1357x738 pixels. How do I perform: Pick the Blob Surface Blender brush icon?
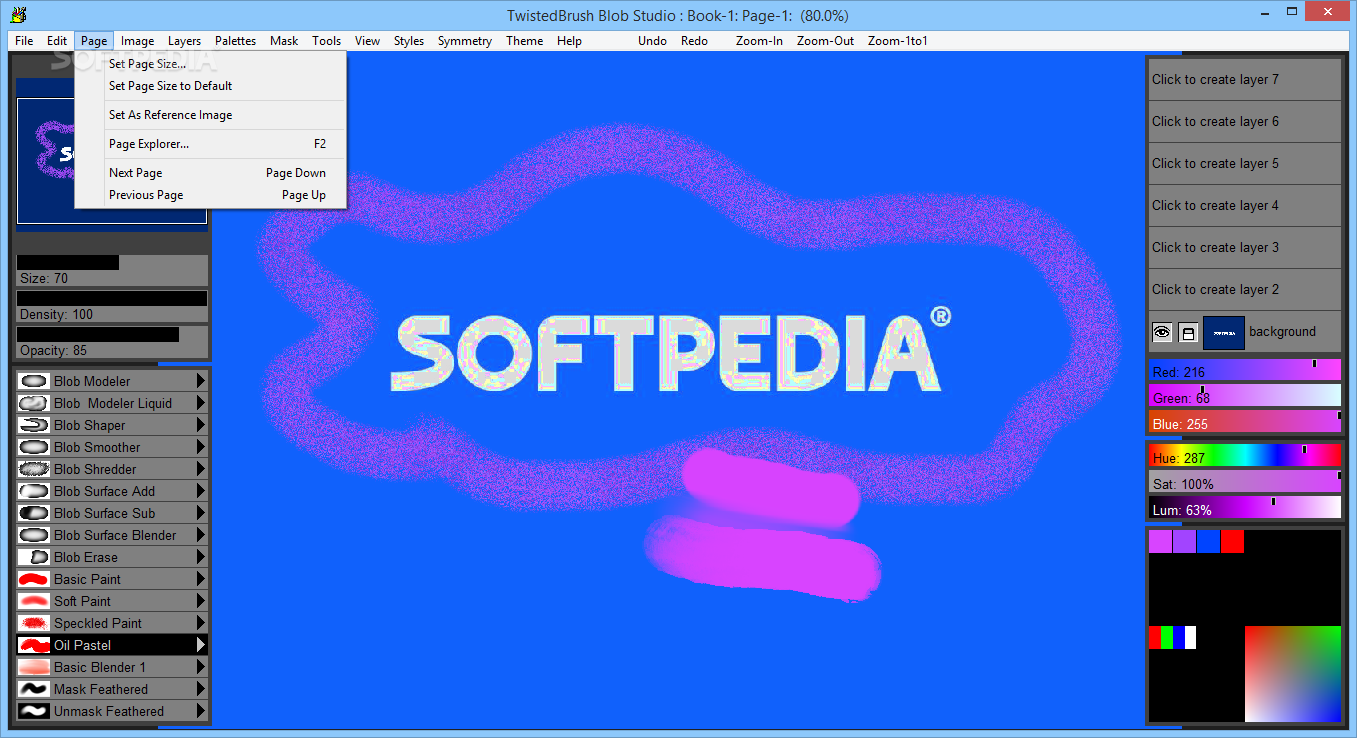click(34, 535)
